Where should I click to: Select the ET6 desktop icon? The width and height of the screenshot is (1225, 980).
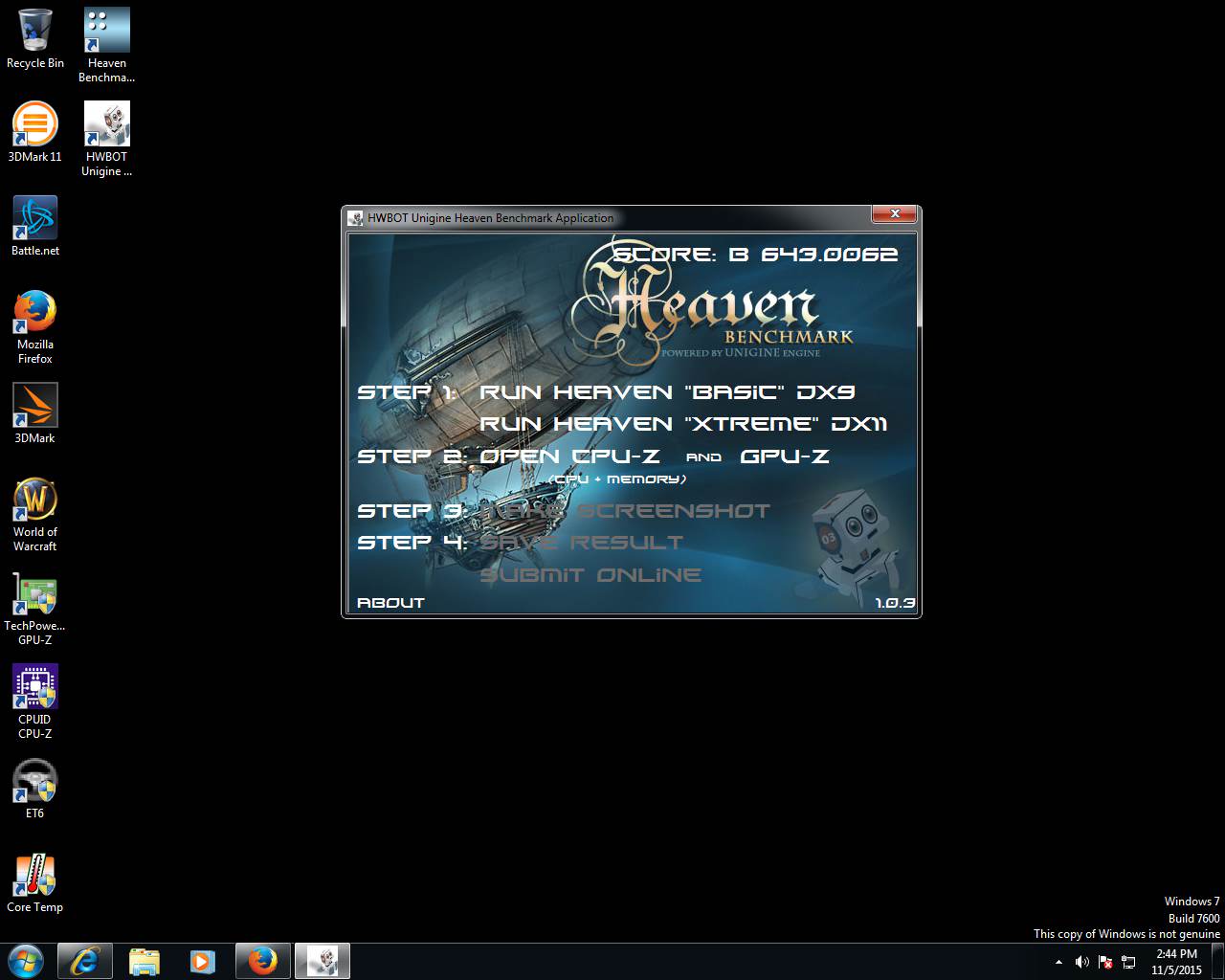35,789
